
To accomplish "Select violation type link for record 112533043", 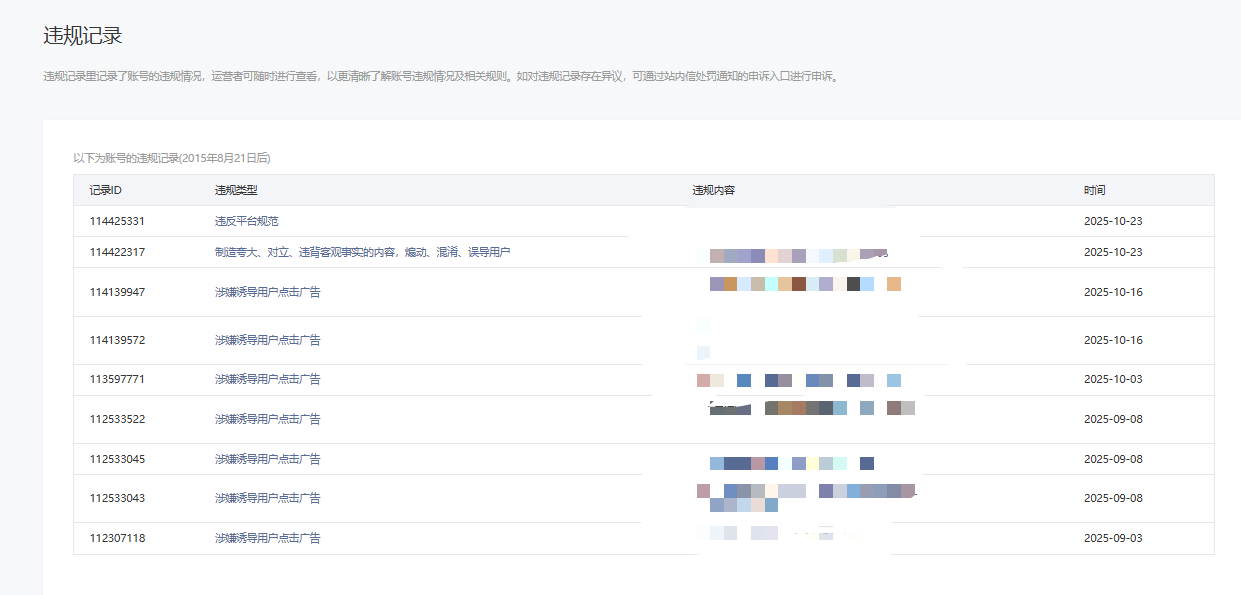I will pyautogui.click(x=267, y=498).
